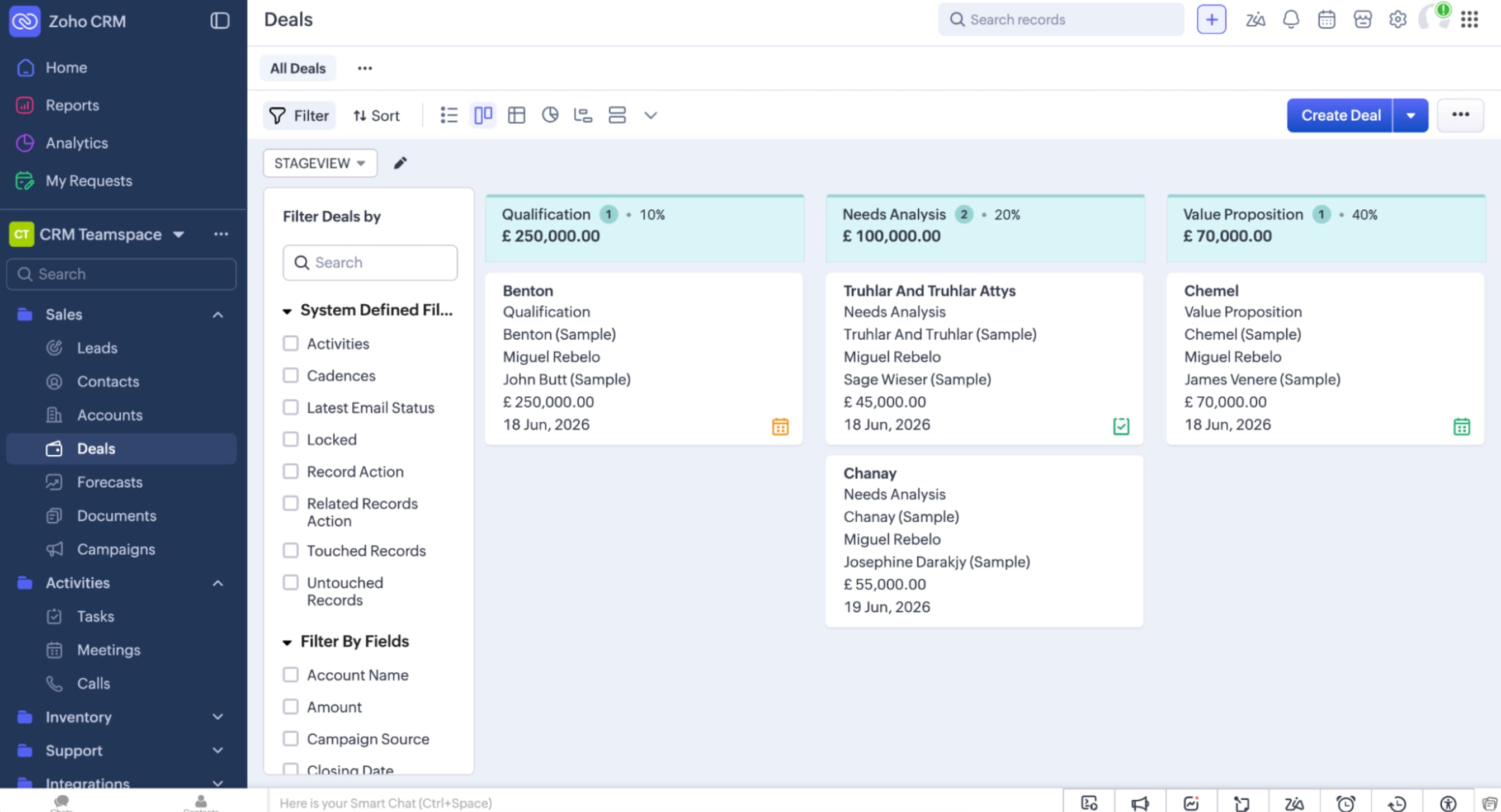
Task: Collapse the Sales folder
Action: pos(218,314)
